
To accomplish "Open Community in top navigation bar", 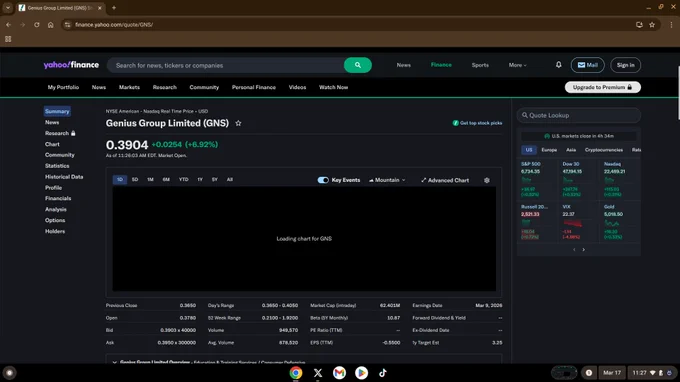I will (204, 87).
